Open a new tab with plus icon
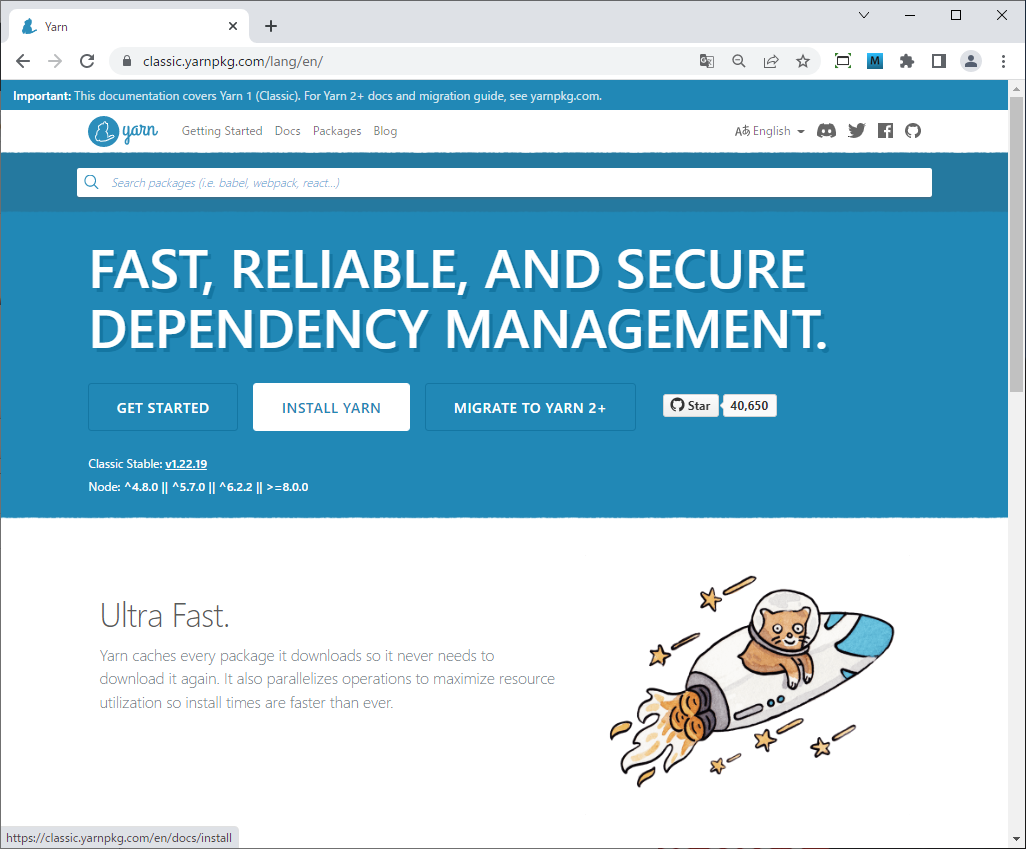The height and width of the screenshot is (849, 1026). click(271, 26)
